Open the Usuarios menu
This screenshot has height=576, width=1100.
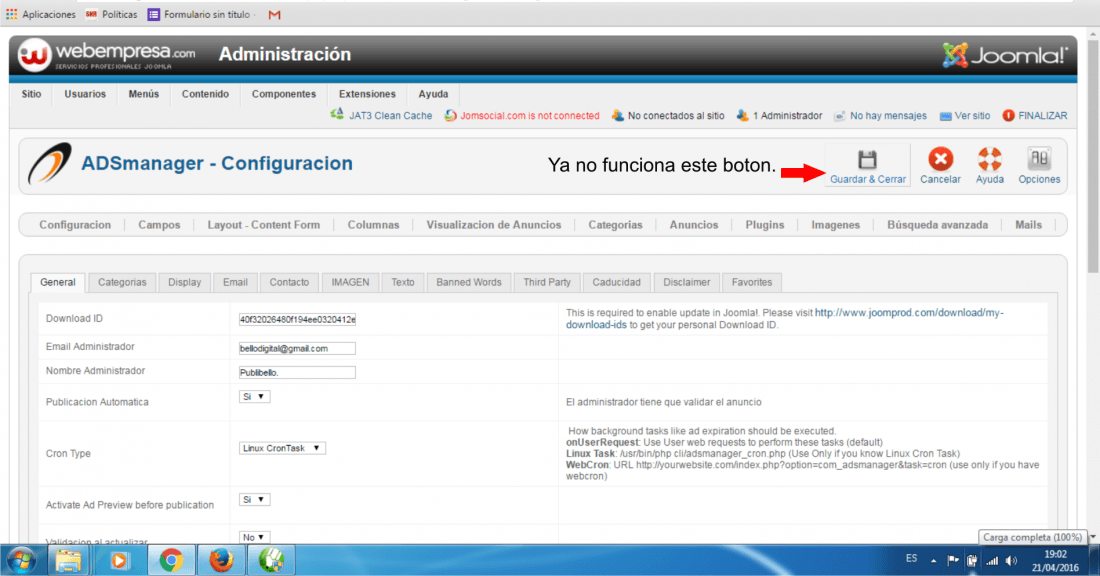coord(85,94)
